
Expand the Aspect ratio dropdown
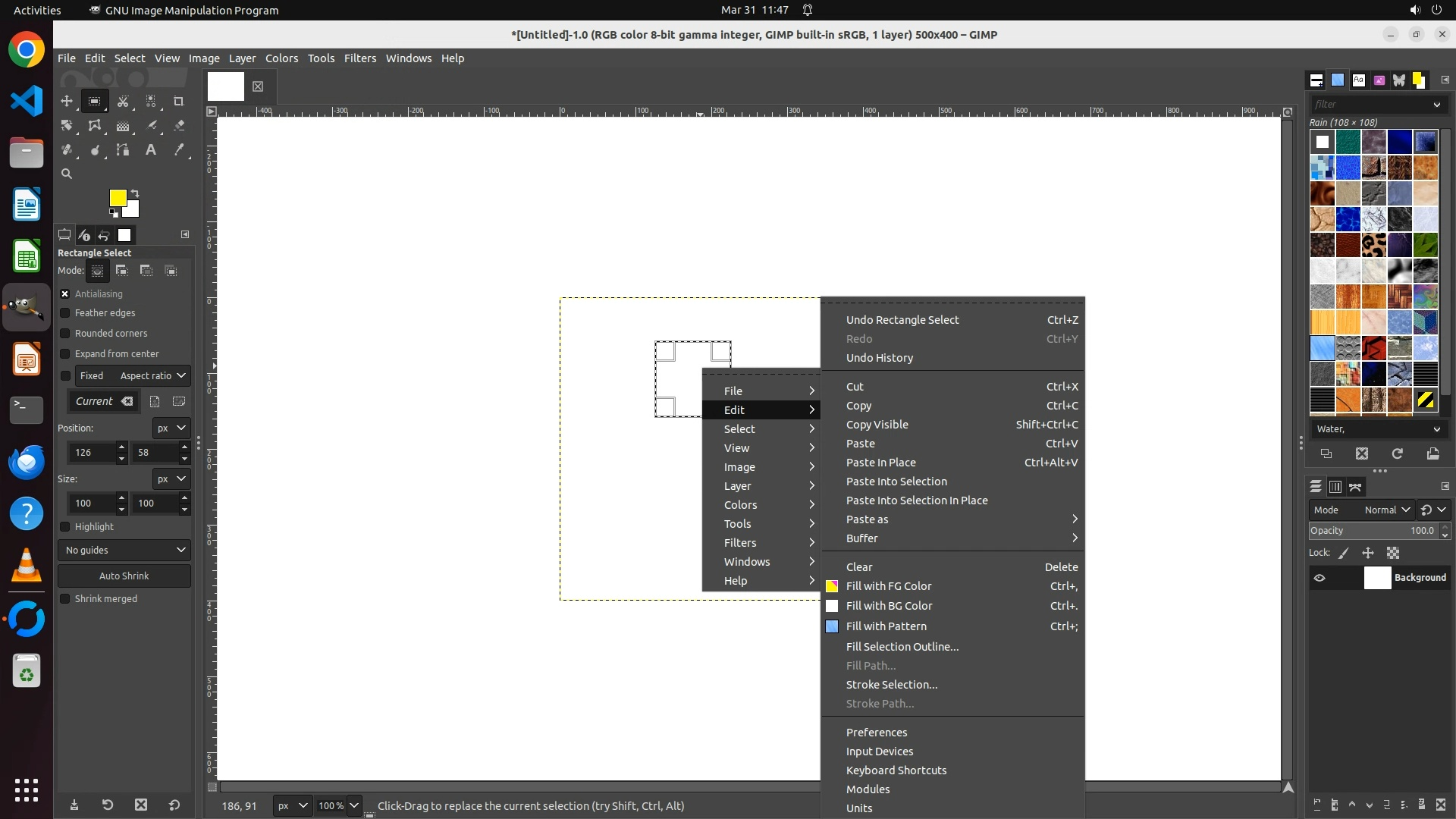tap(152, 376)
